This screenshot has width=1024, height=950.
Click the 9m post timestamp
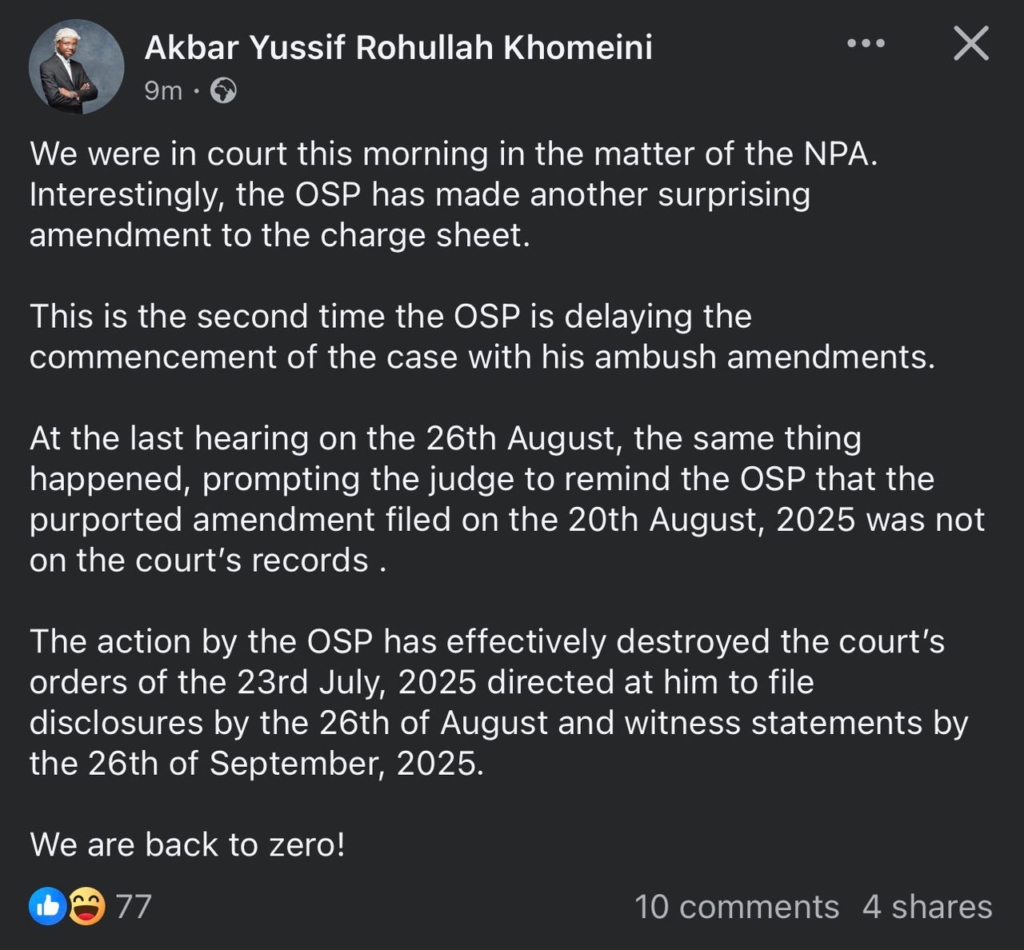point(164,91)
